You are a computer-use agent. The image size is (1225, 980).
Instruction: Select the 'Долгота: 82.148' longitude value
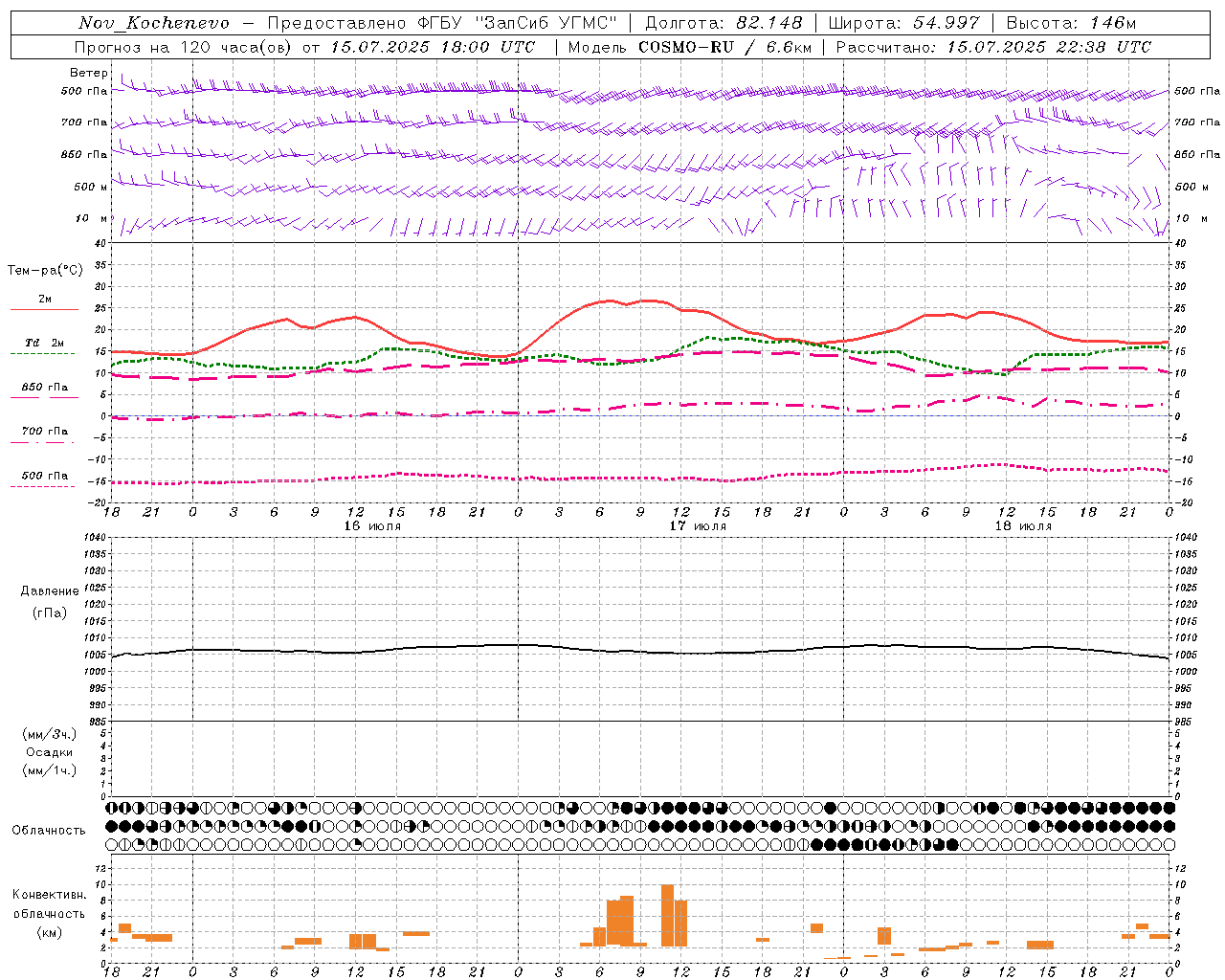(x=724, y=23)
